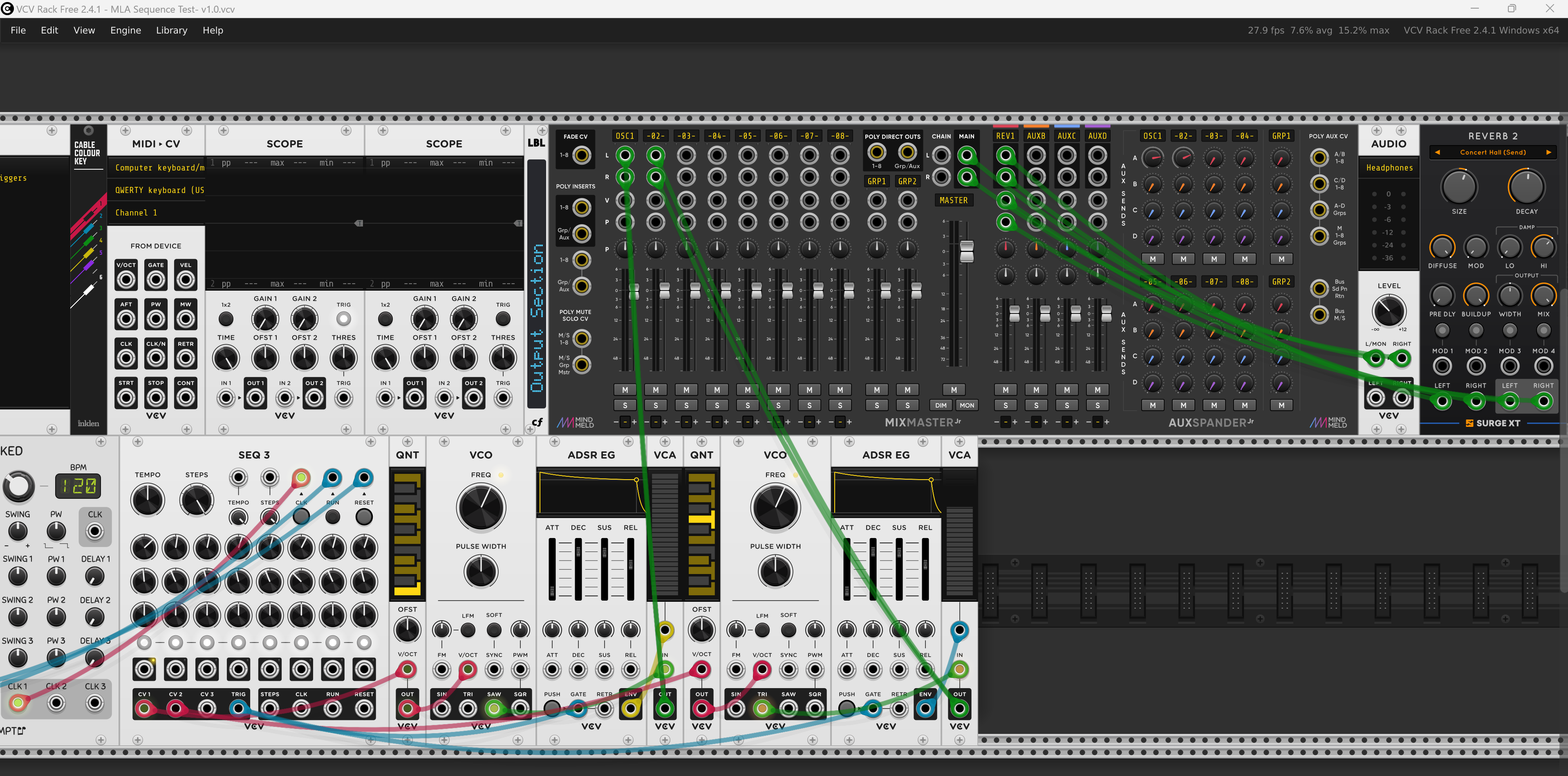1568x776 pixels.
Task: Click the first VCO's SAW output jack
Action: coord(494,709)
